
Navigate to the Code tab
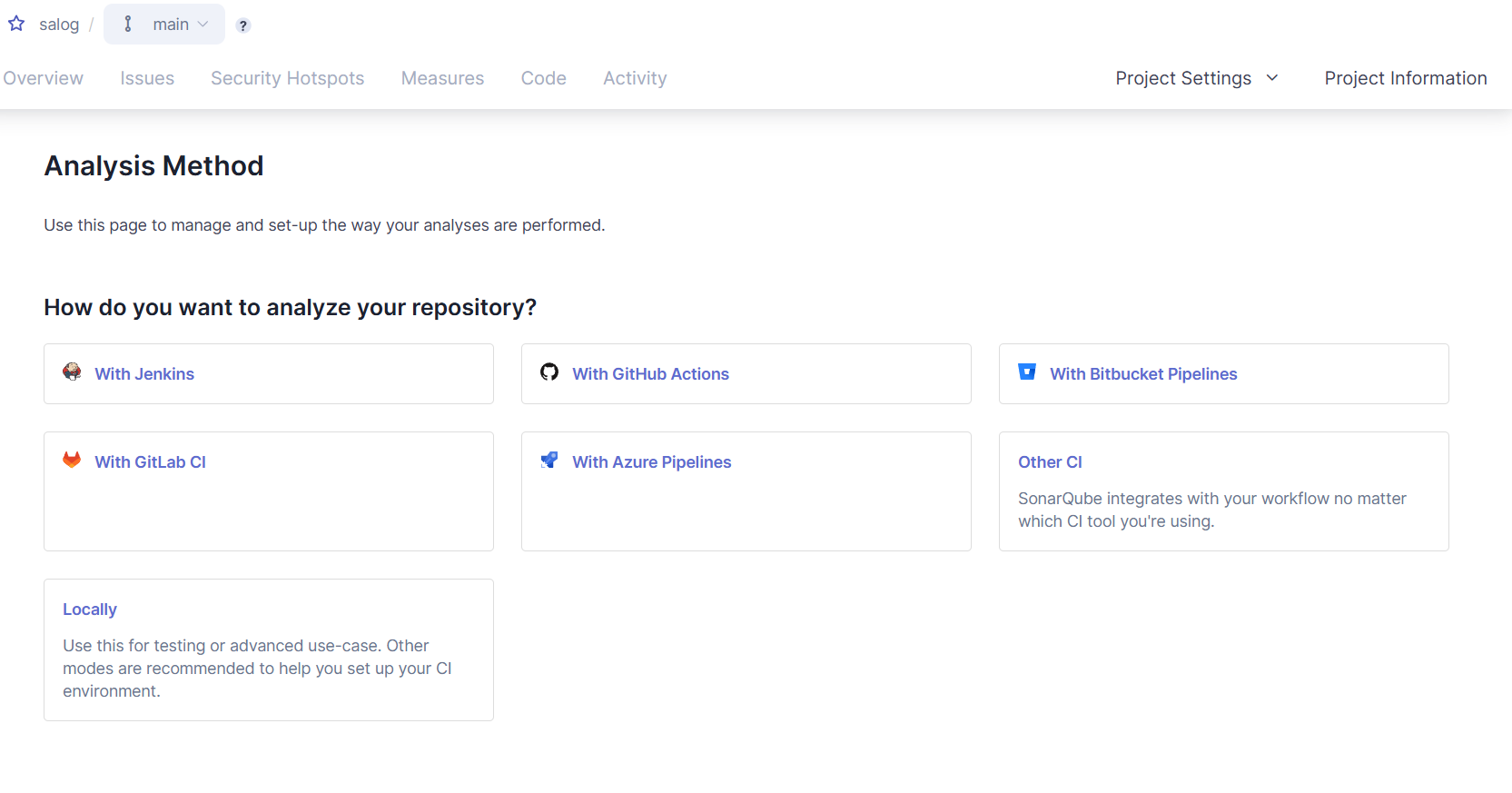tap(543, 78)
